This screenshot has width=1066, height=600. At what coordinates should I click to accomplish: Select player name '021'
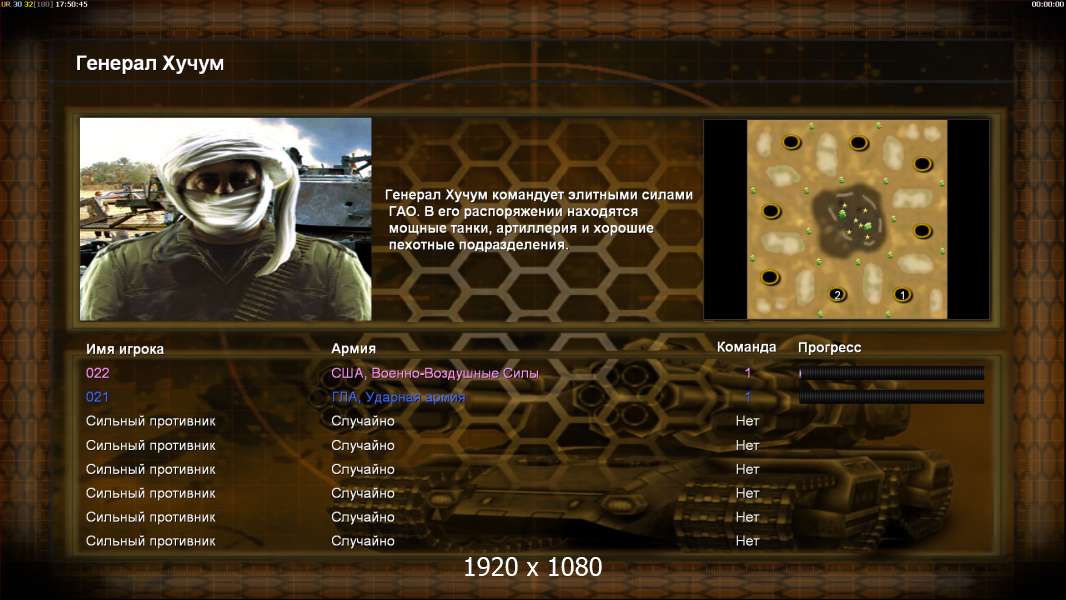(x=97, y=397)
